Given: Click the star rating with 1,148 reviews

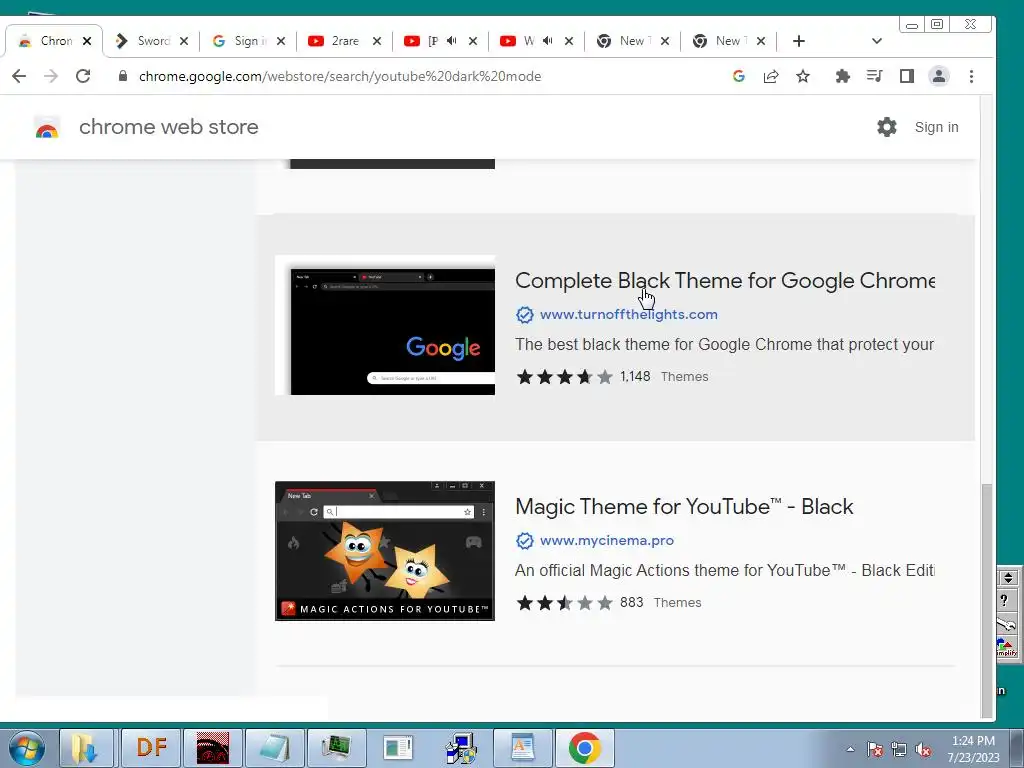Looking at the screenshot, I should pos(564,377).
